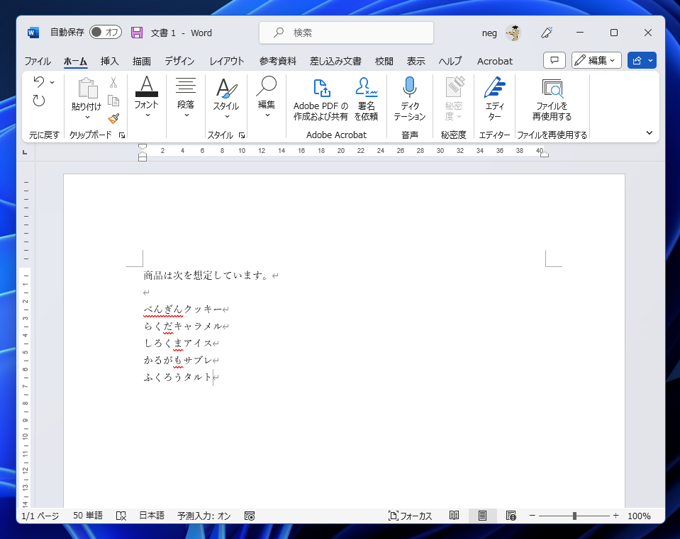Click the pen with sparkle icon in title bar

547,33
